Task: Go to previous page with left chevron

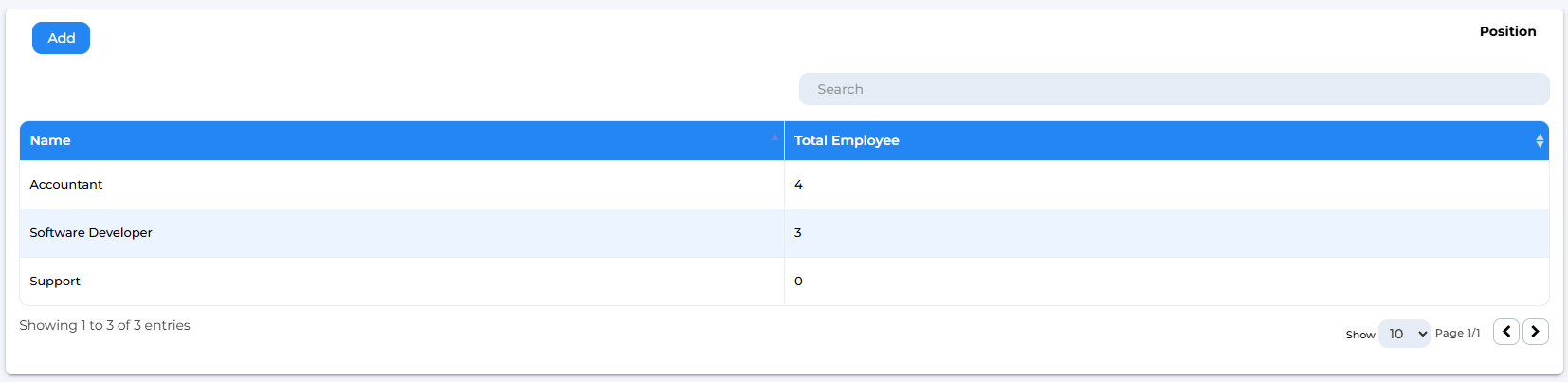Action: pos(1505,332)
